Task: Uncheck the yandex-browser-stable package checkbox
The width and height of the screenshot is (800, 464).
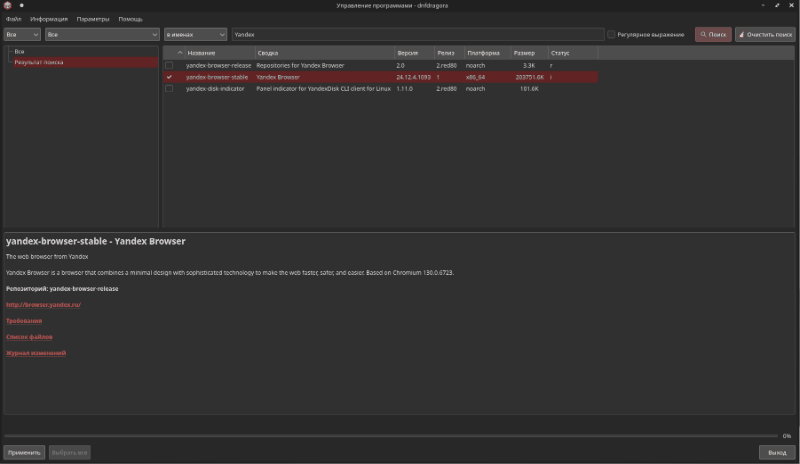Action: click(169, 77)
